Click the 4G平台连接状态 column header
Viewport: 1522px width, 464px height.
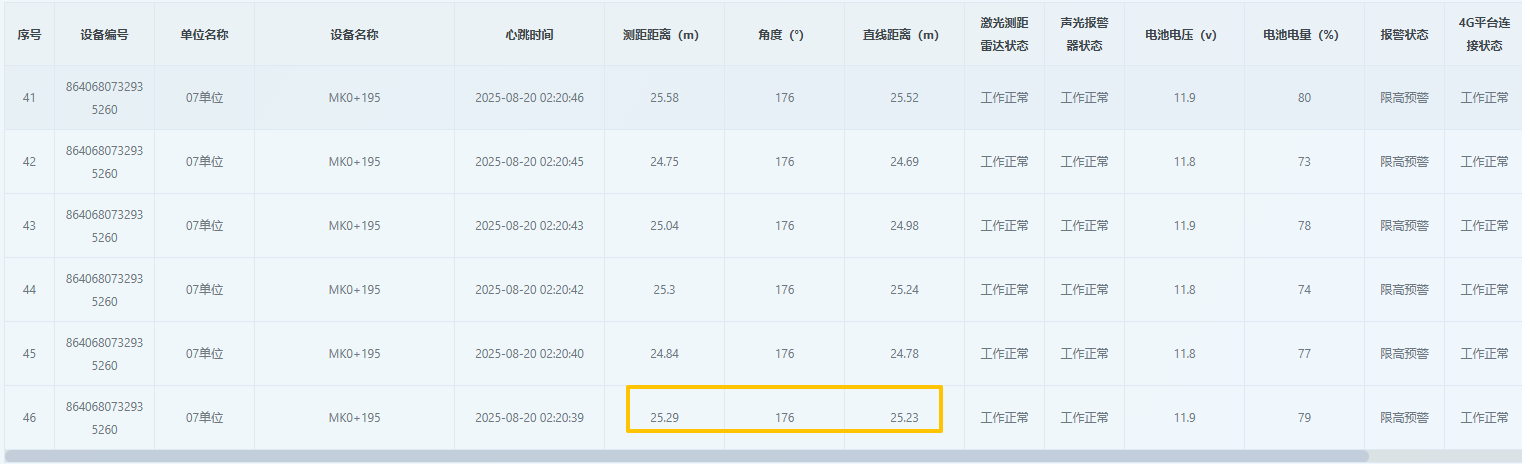coord(1484,34)
